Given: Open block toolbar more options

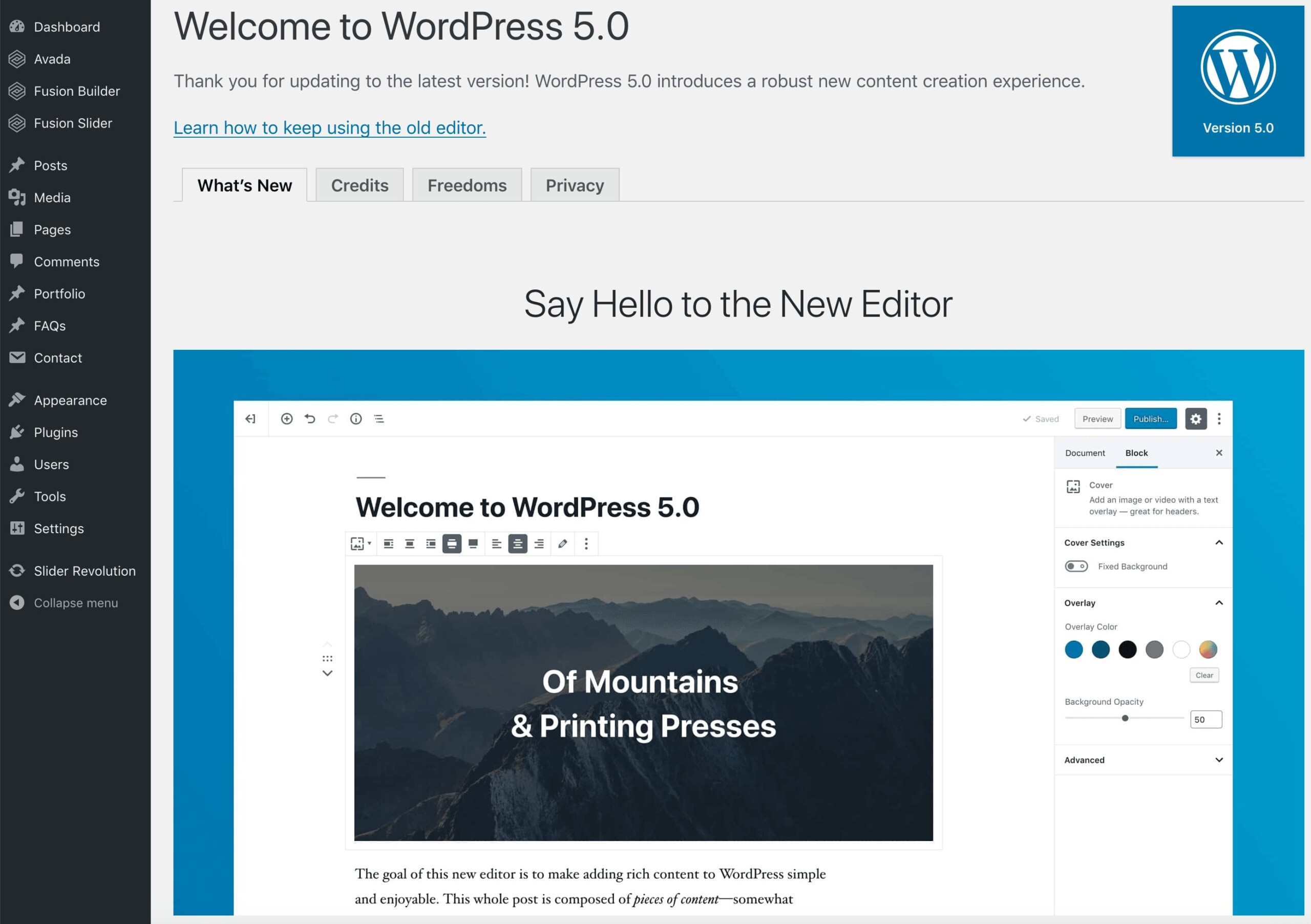Looking at the screenshot, I should tap(586, 543).
